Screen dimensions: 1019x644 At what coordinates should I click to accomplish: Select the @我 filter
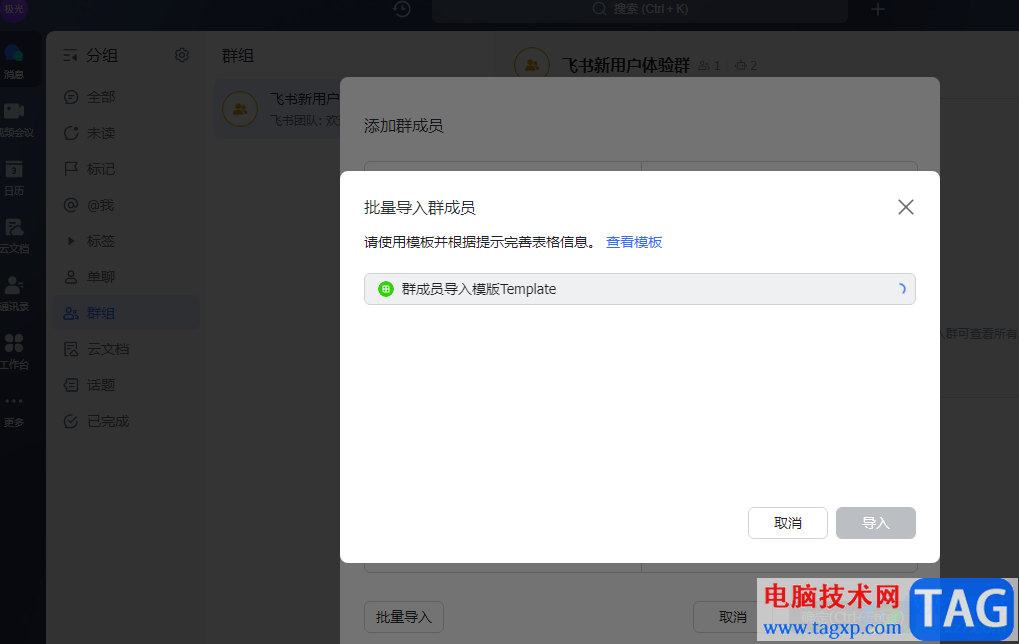click(x=125, y=205)
